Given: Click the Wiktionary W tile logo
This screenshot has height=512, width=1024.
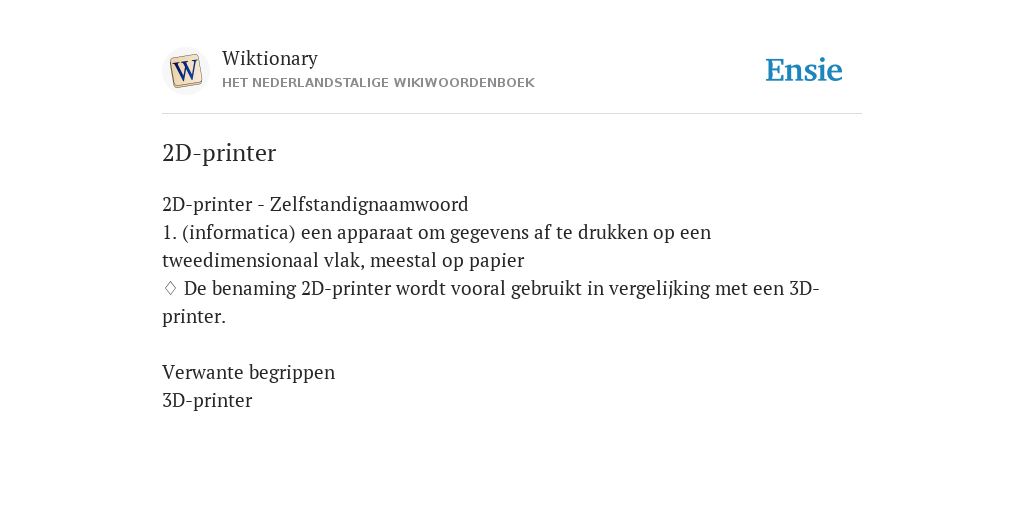Looking at the screenshot, I should coord(185,71).
